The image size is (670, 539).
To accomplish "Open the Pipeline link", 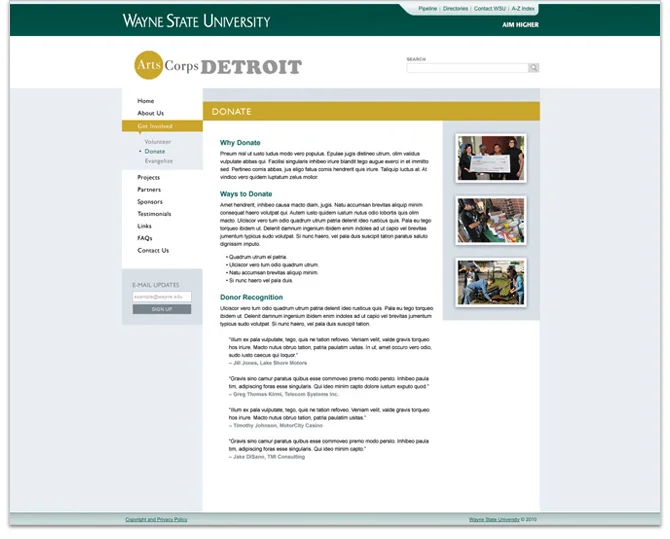I will click(x=427, y=9).
